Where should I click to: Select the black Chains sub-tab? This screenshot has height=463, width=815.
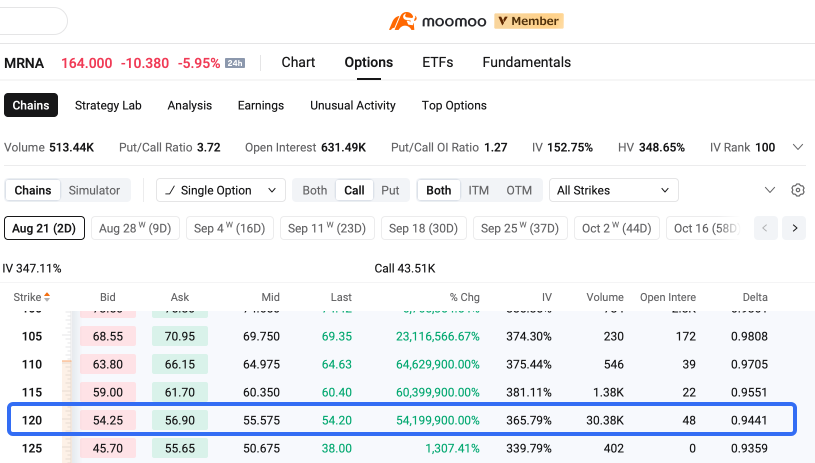tap(31, 105)
